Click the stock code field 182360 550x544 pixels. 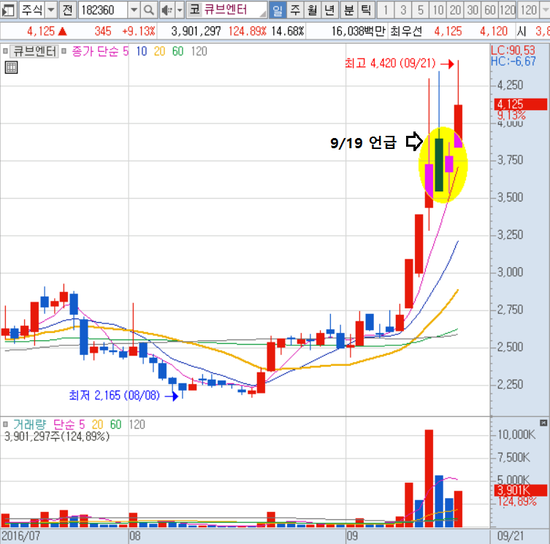click(103, 10)
